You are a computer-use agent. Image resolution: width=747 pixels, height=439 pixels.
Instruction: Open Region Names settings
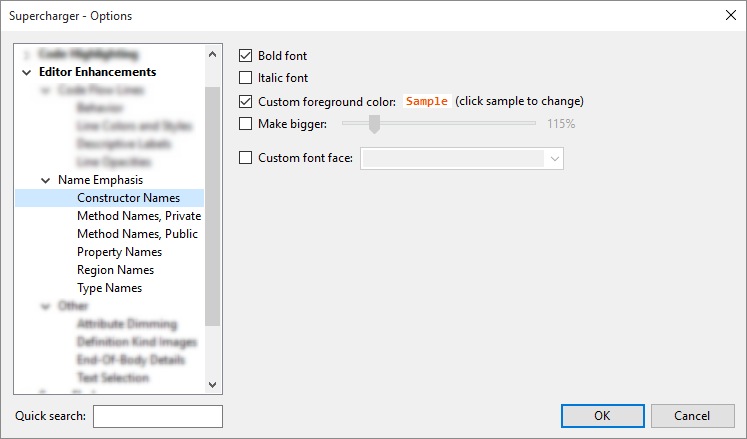click(x=115, y=270)
